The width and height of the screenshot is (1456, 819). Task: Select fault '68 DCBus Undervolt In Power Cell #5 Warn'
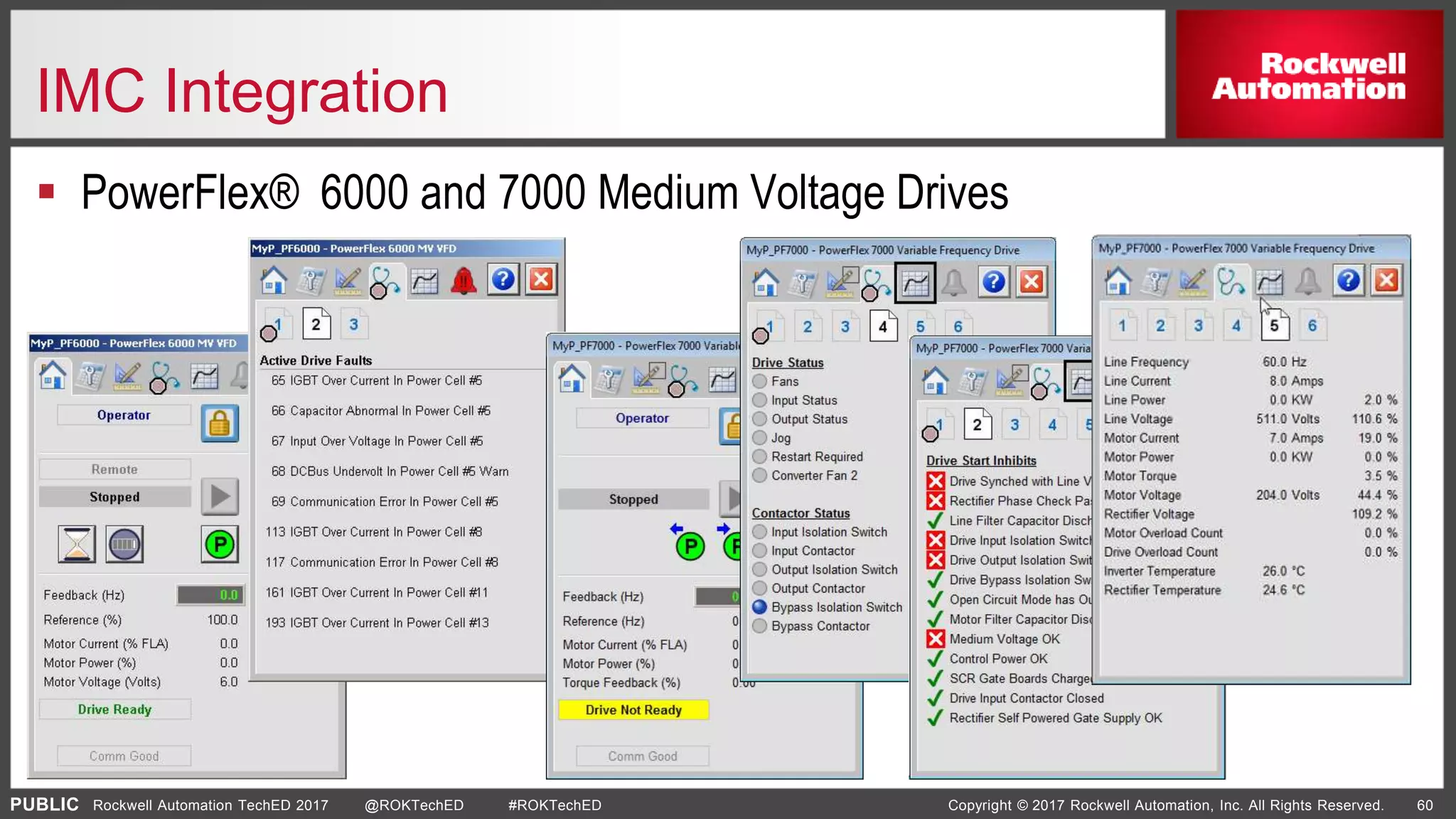[x=390, y=471]
